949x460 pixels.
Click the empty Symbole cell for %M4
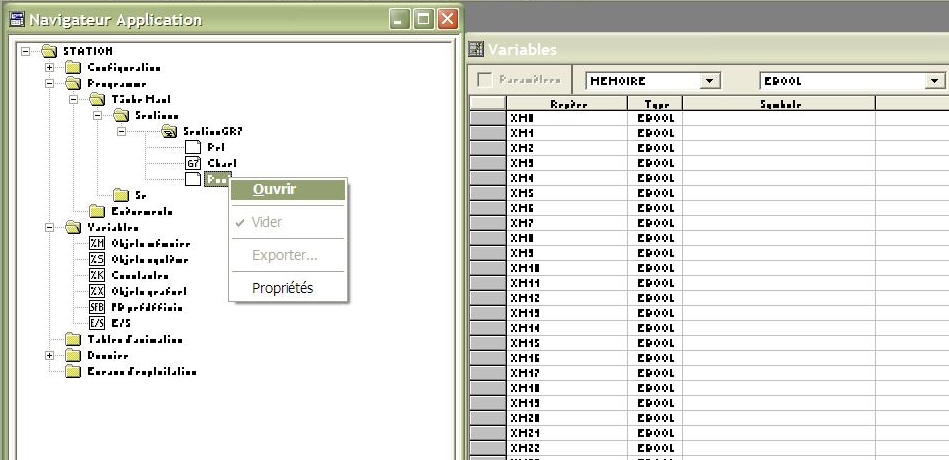pos(780,178)
